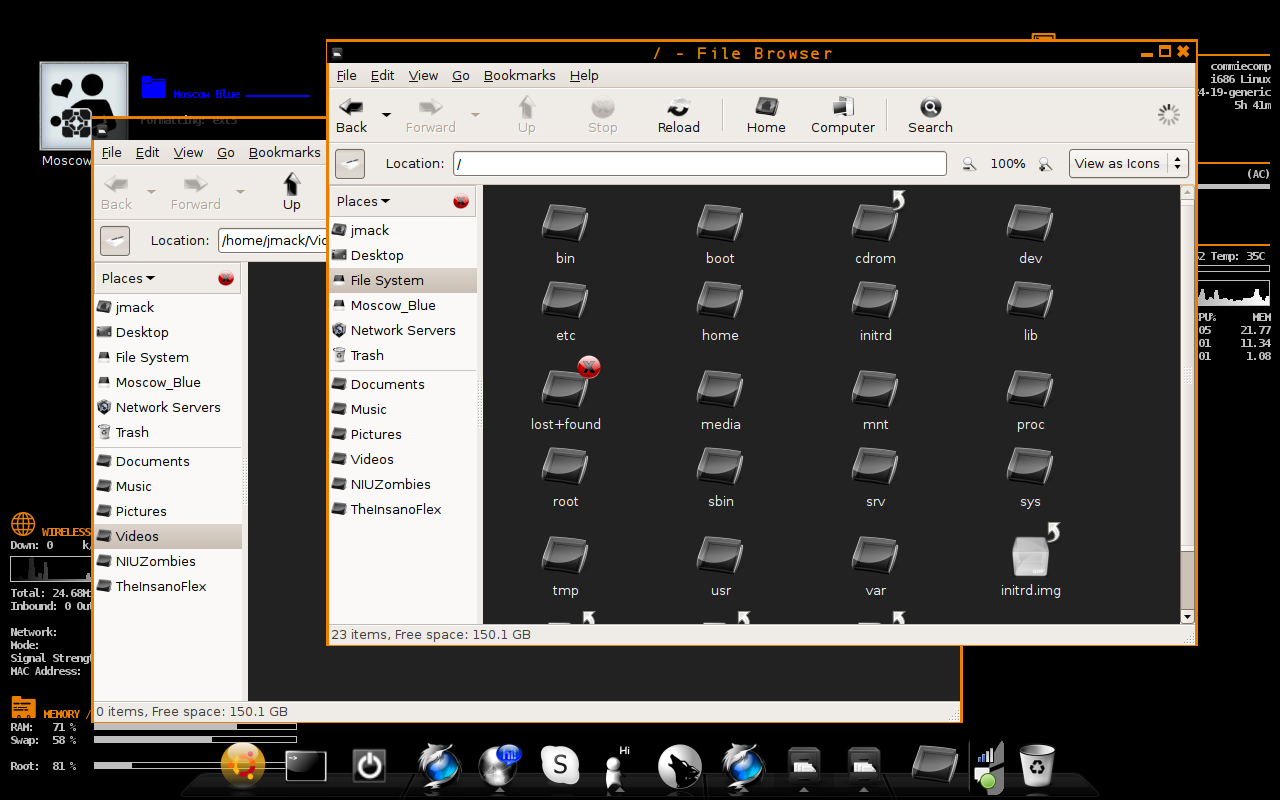Open Forward history arrow in rear window
Image resolution: width=1280 pixels, height=800 pixels.
[x=240, y=192]
